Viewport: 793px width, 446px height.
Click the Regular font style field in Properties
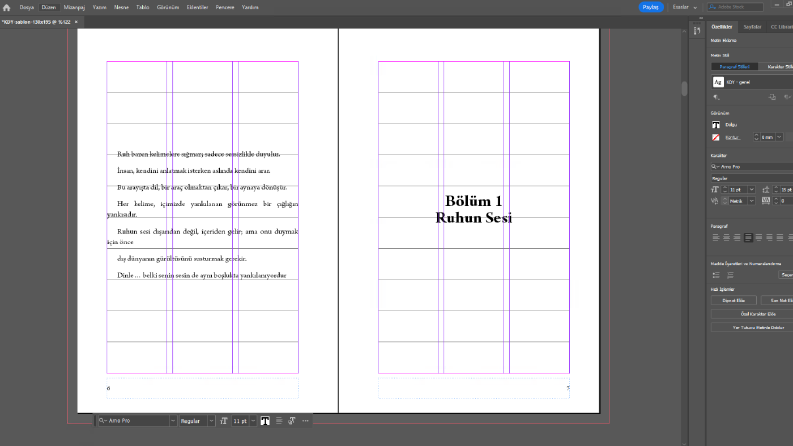[752, 179]
